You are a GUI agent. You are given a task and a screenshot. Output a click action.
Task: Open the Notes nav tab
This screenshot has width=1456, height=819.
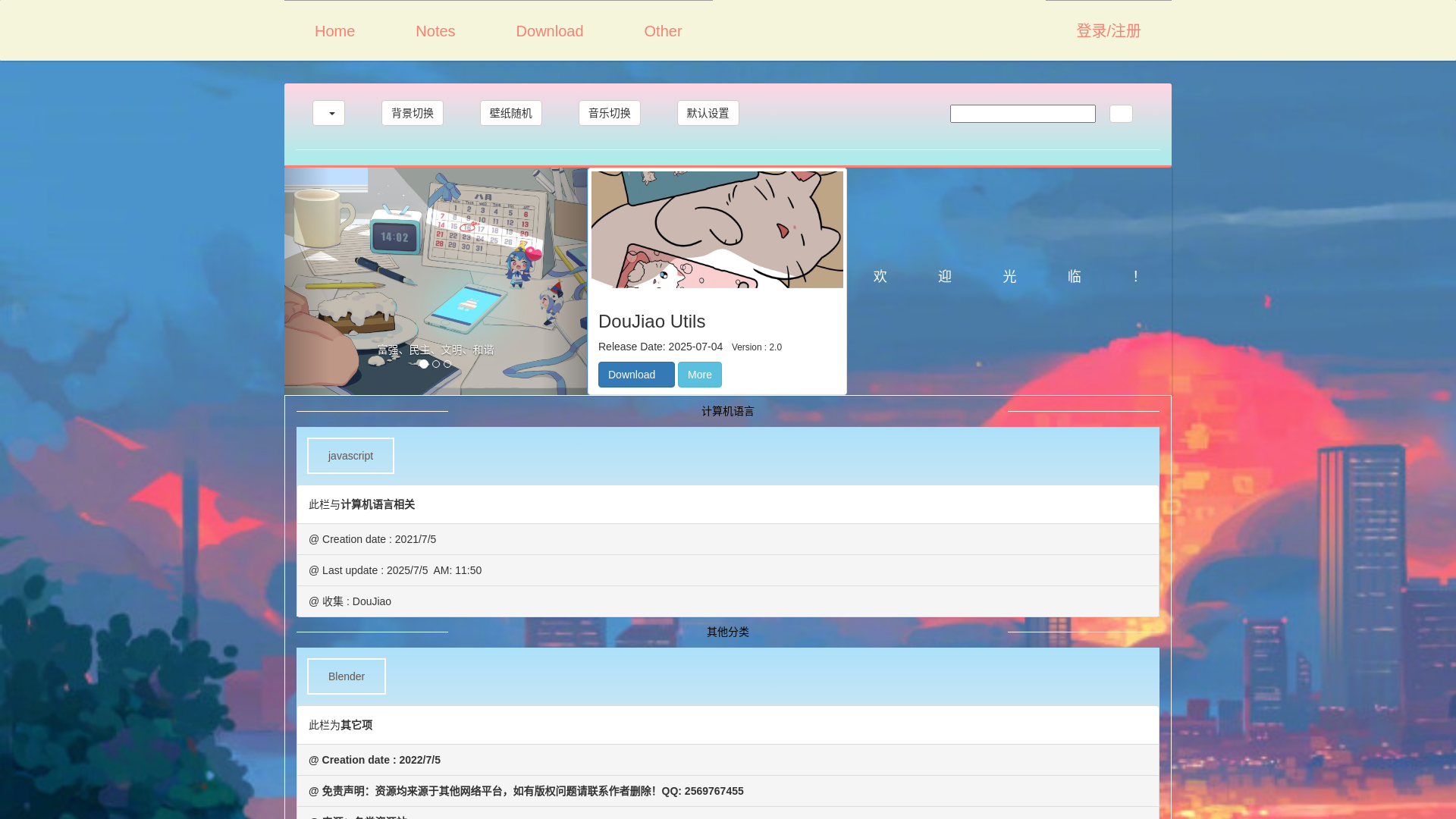(435, 31)
